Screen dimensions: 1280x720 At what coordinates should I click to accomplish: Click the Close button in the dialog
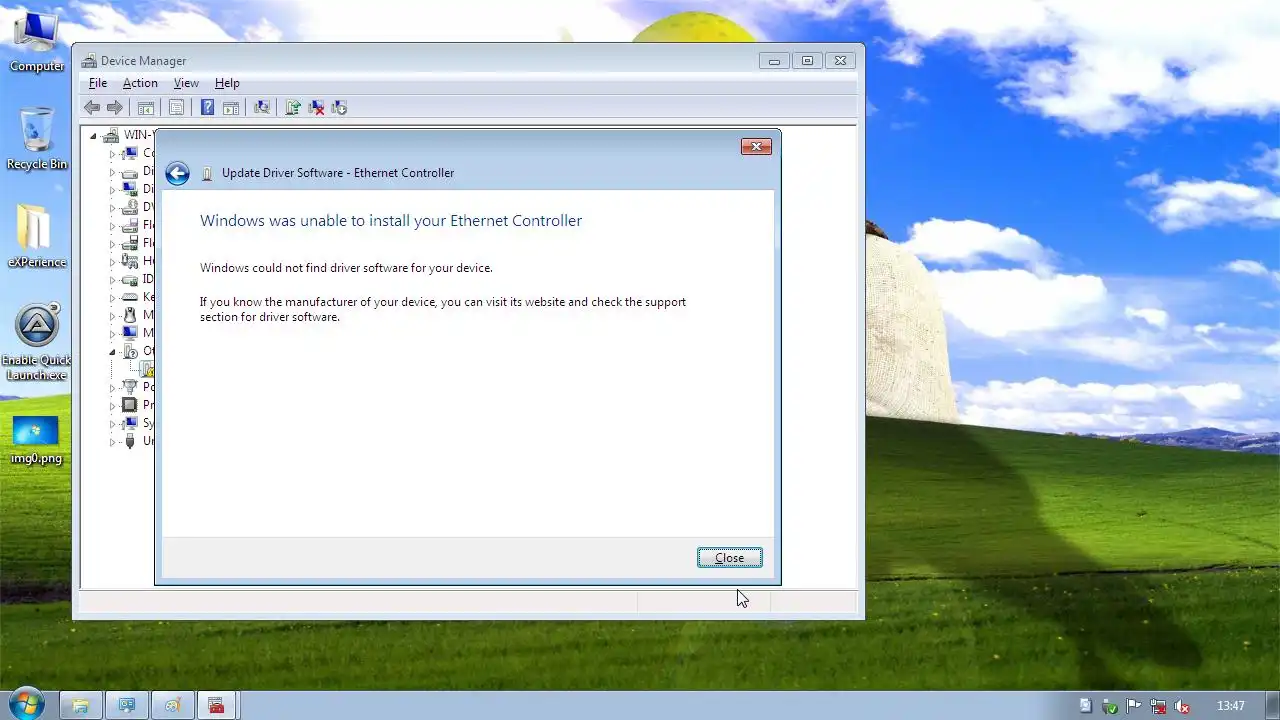click(x=730, y=558)
